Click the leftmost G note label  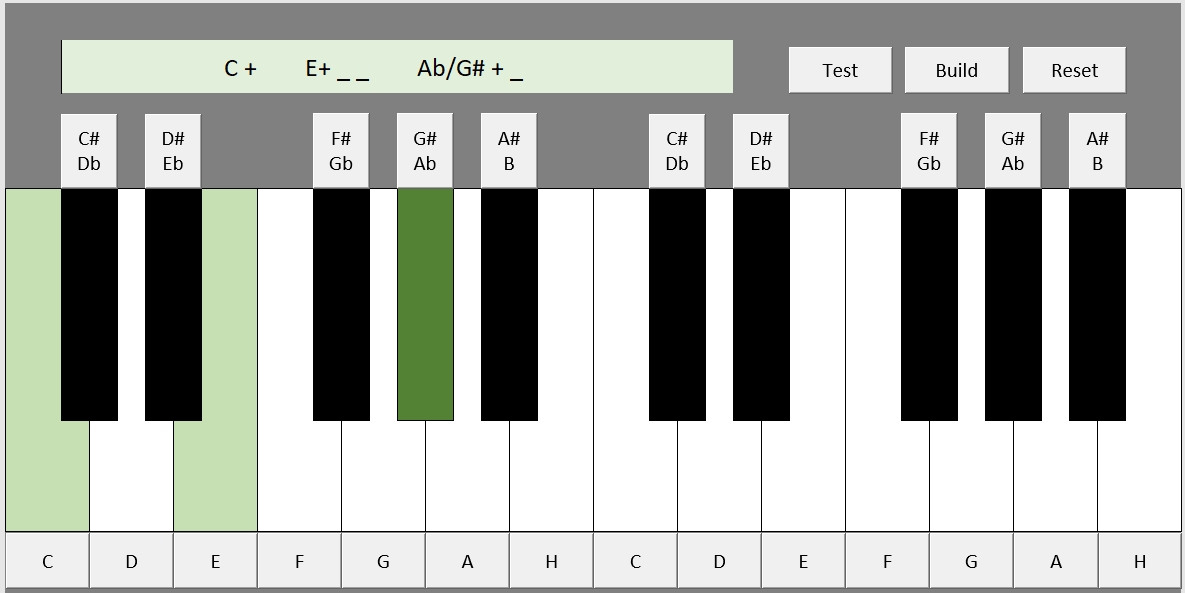[383, 561]
